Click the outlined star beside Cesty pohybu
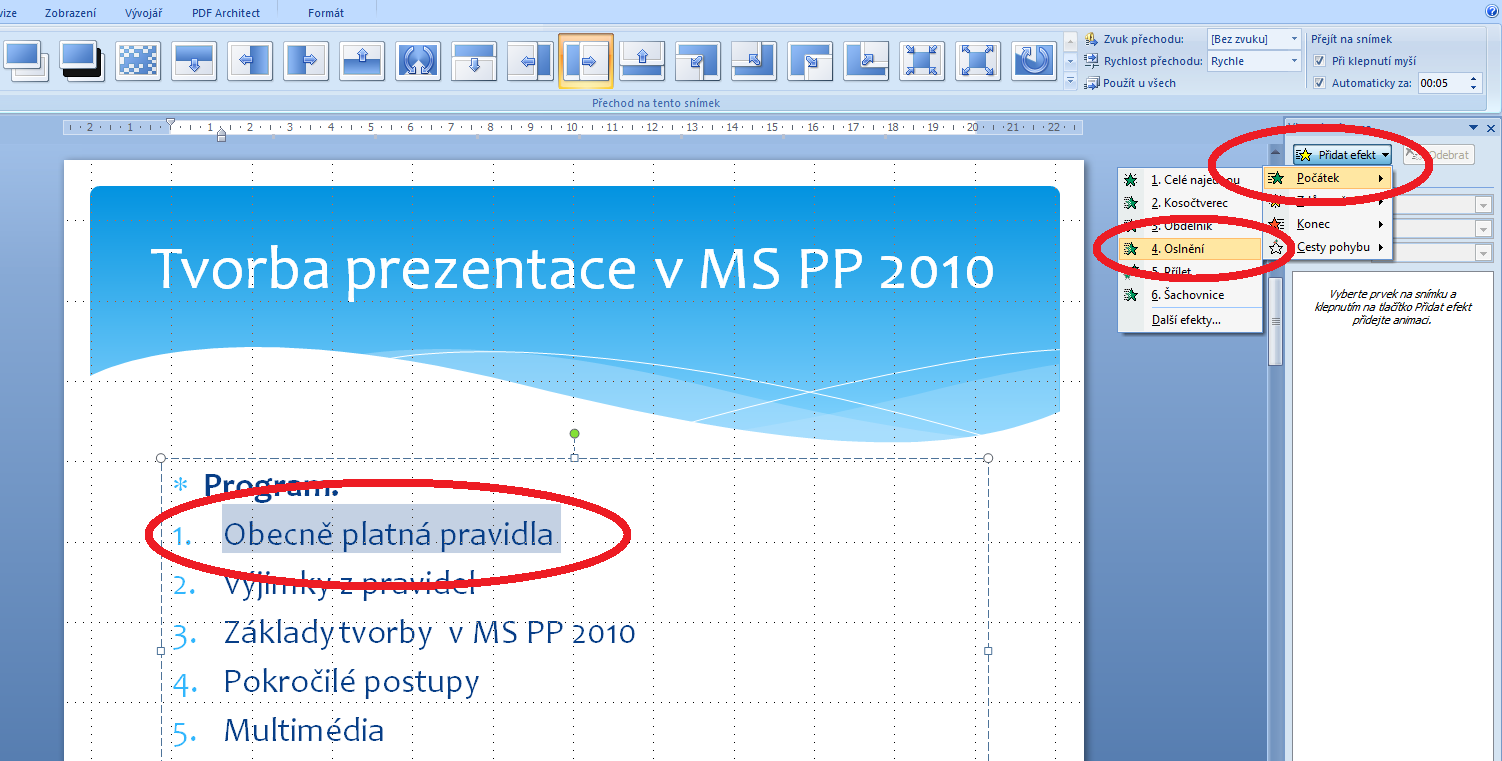Image resolution: width=1502 pixels, height=761 pixels. click(x=1276, y=247)
